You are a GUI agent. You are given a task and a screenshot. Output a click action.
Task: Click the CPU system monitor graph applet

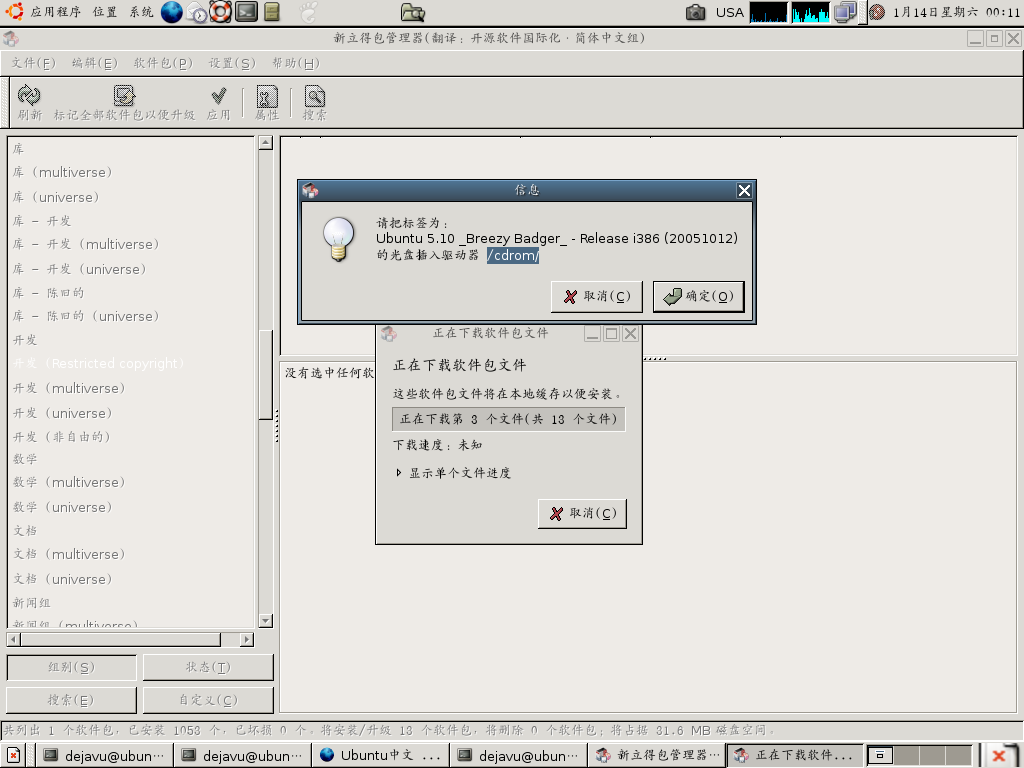[x=769, y=12]
